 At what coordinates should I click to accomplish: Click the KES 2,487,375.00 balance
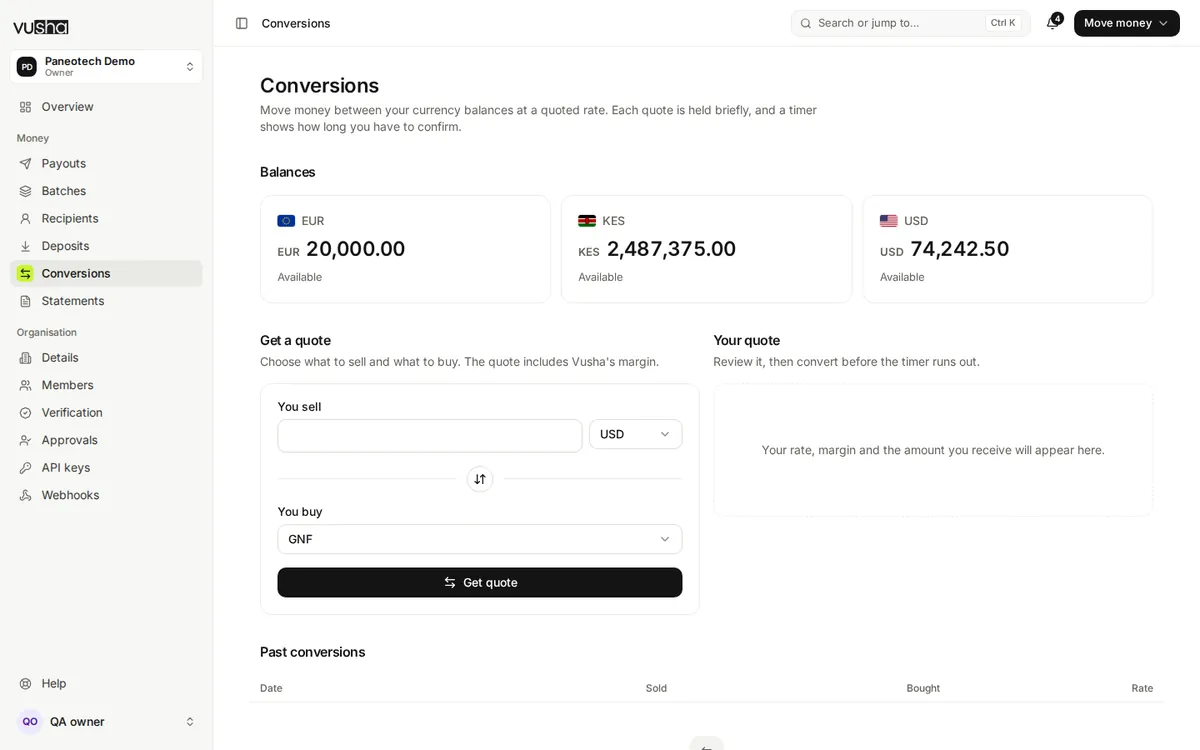click(x=657, y=250)
